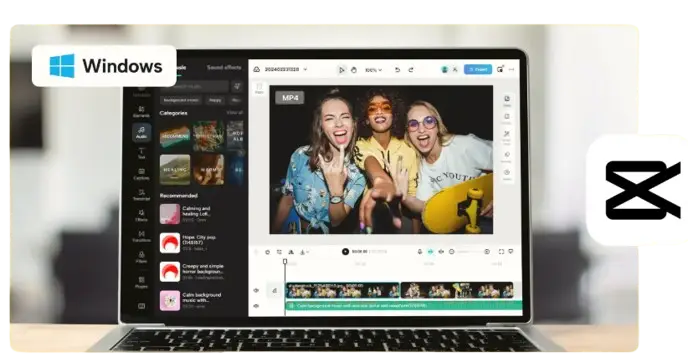Open the Audio panel in sidebar
The width and height of the screenshot is (688, 362).
(x=141, y=133)
